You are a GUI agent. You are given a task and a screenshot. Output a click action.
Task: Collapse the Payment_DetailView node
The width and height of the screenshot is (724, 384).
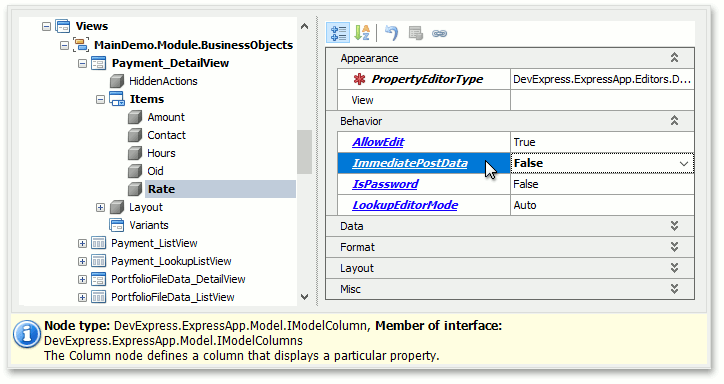(82, 63)
